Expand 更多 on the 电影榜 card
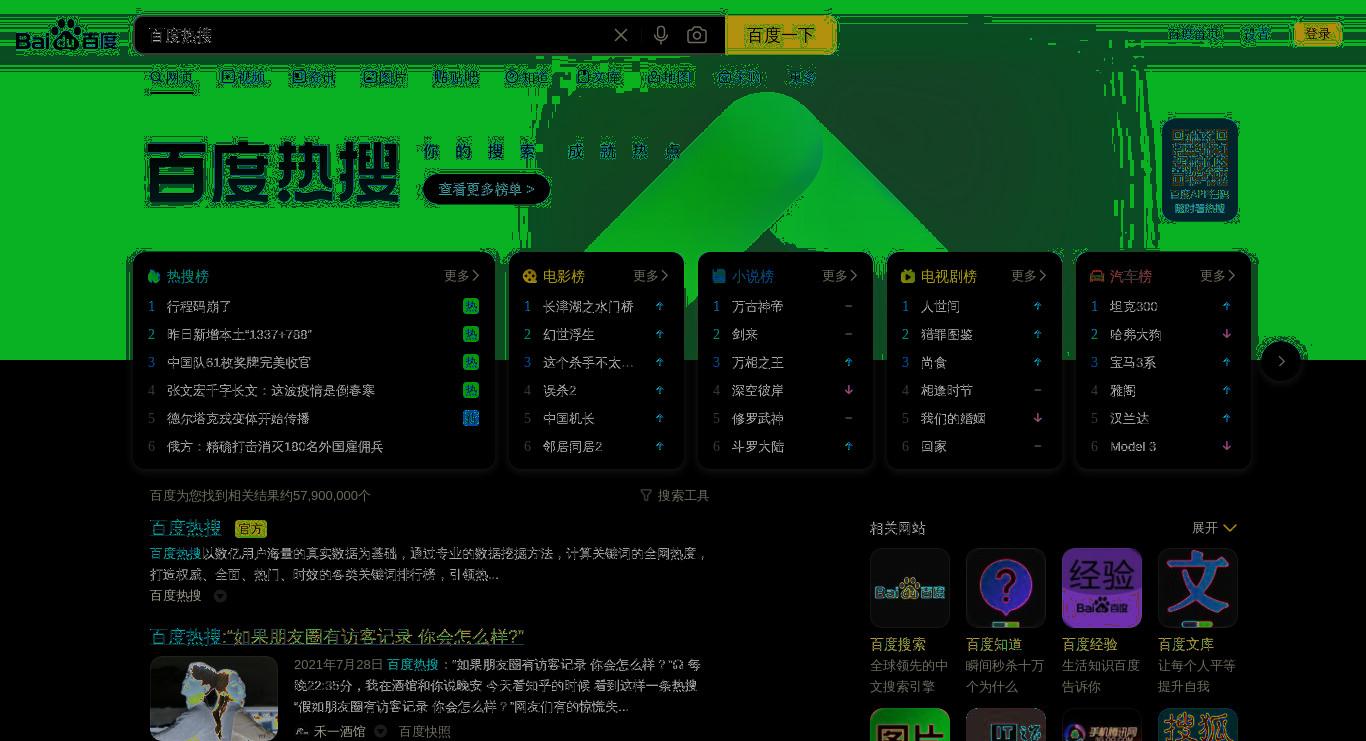The width and height of the screenshot is (1366, 741). pos(651,276)
